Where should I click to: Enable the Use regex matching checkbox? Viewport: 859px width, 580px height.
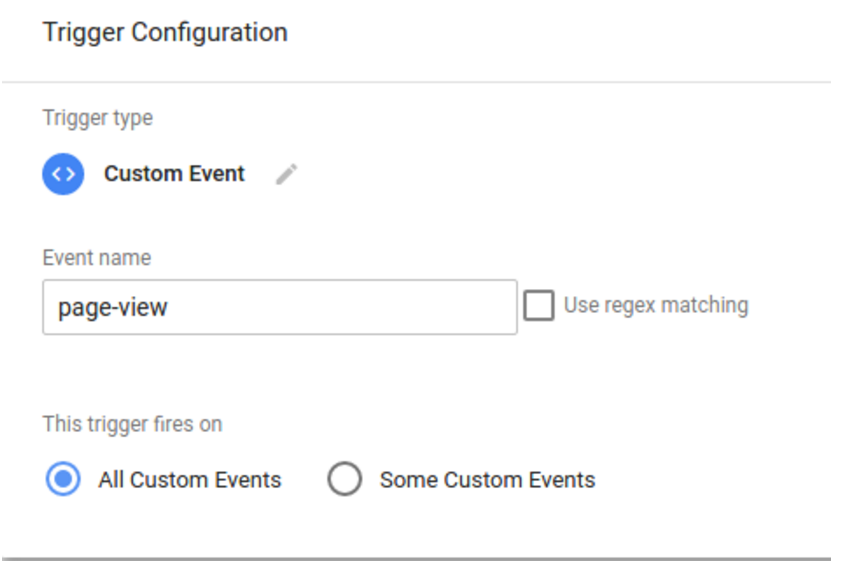pos(538,306)
